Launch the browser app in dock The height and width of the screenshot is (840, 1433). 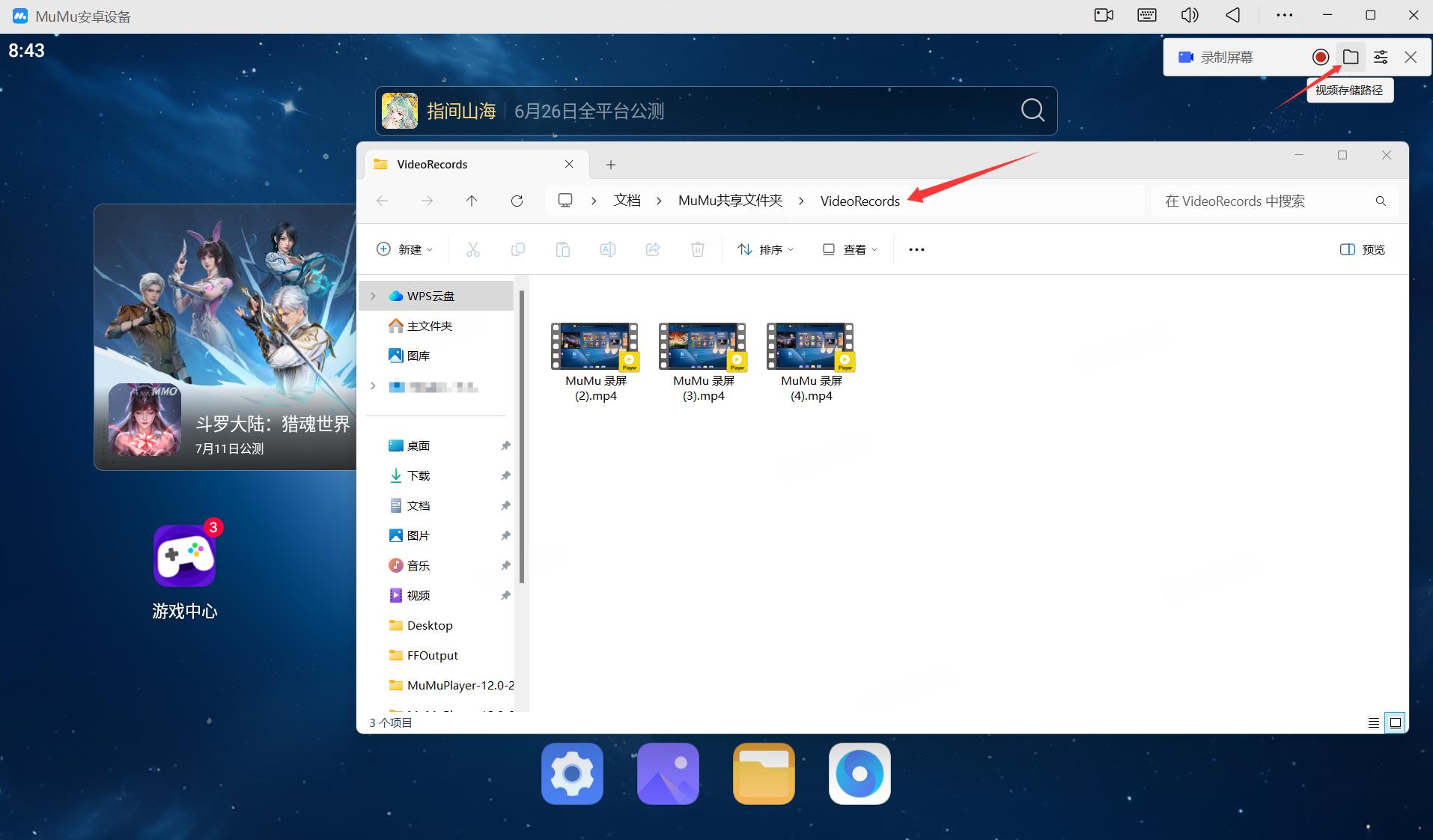[860, 773]
